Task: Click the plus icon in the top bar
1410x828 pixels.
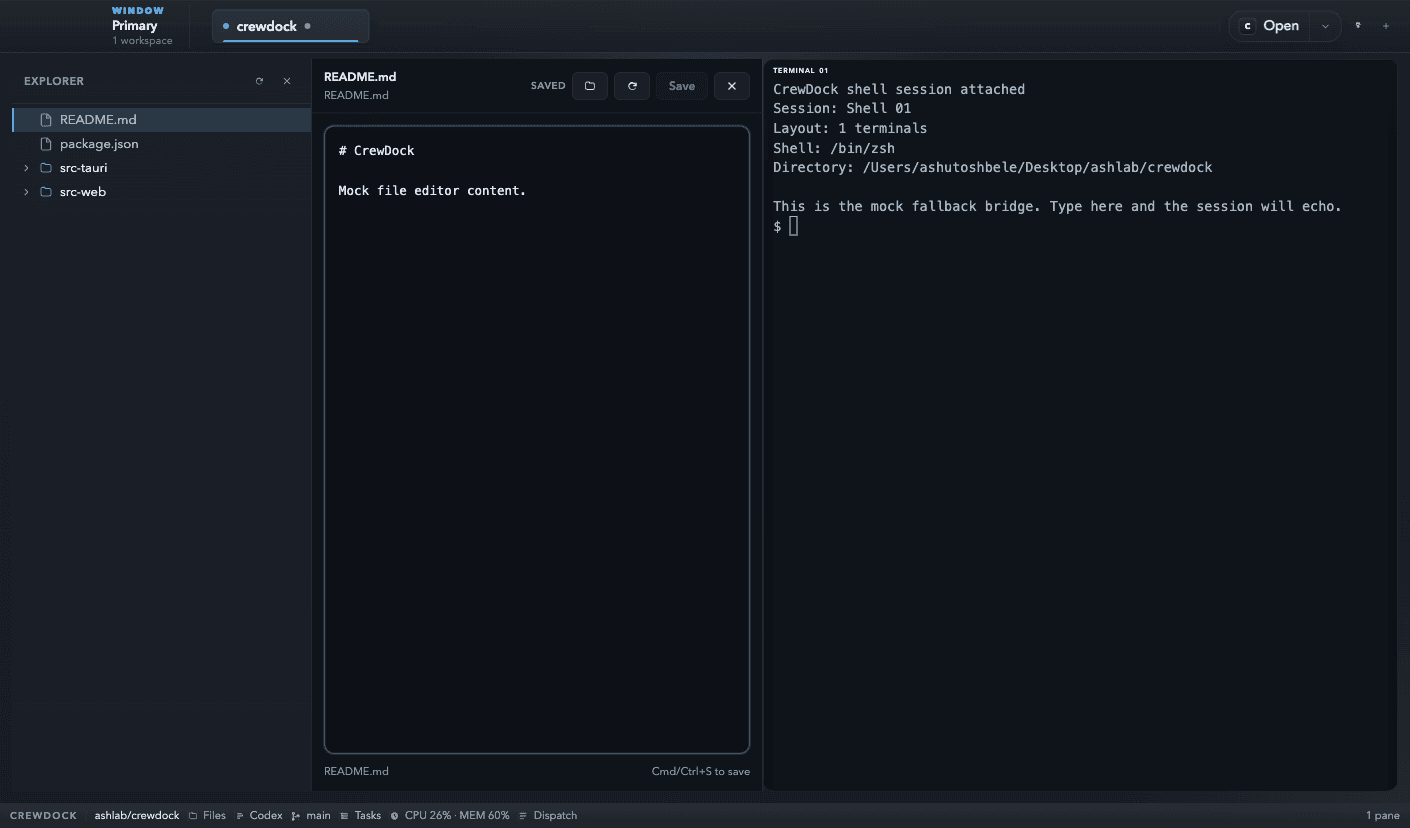Action: click(x=1386, y=25)
